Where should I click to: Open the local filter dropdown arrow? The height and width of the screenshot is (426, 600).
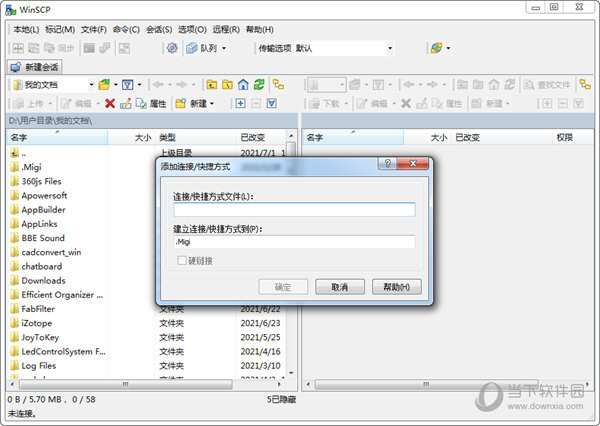(x=139, y=85)
